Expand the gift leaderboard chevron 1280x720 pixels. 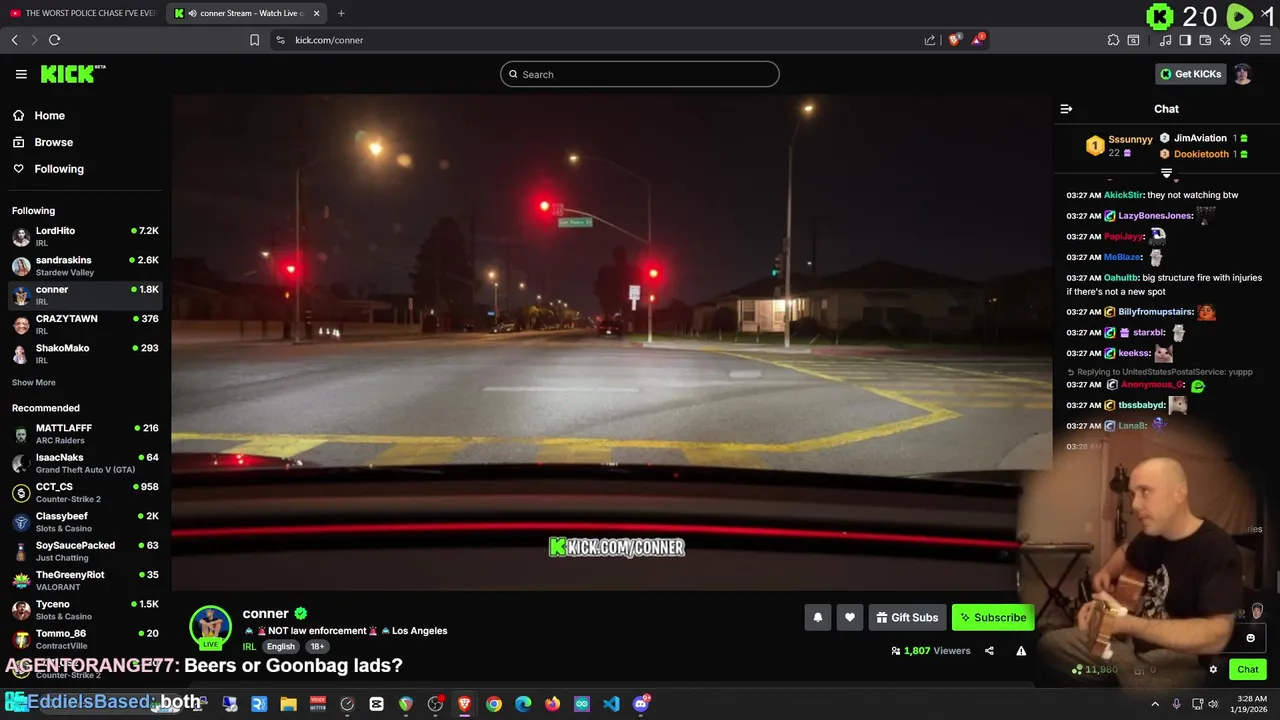point(1166,173)
